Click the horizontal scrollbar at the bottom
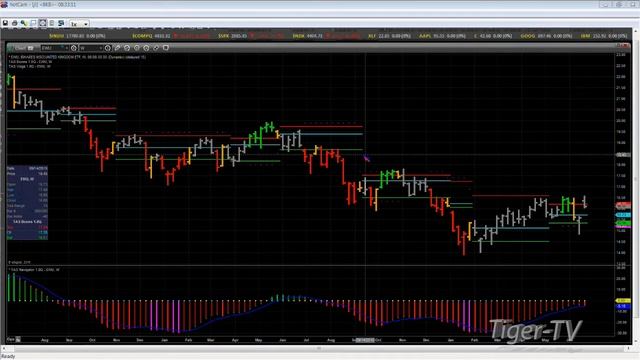The width and height of the screenshot is (640, 360). pyautogui.click(x=318, y=349)
